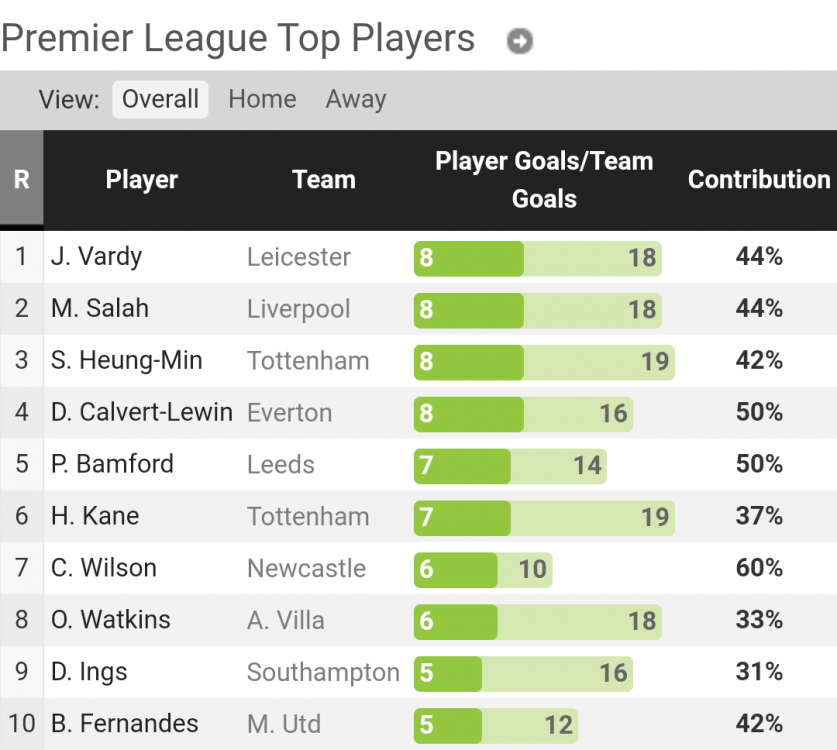Screen dimensions: 837x750
Task: Sort by the Contribution column header
Action: [759, 180]
